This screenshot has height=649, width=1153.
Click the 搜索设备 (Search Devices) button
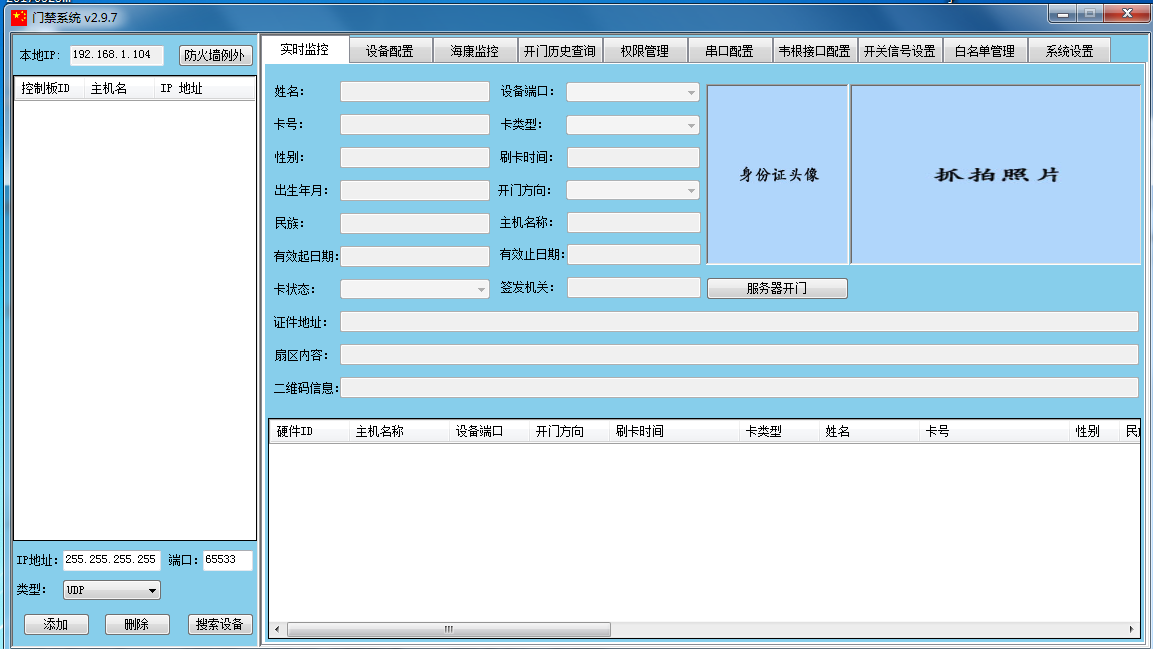tap(219, 623)
